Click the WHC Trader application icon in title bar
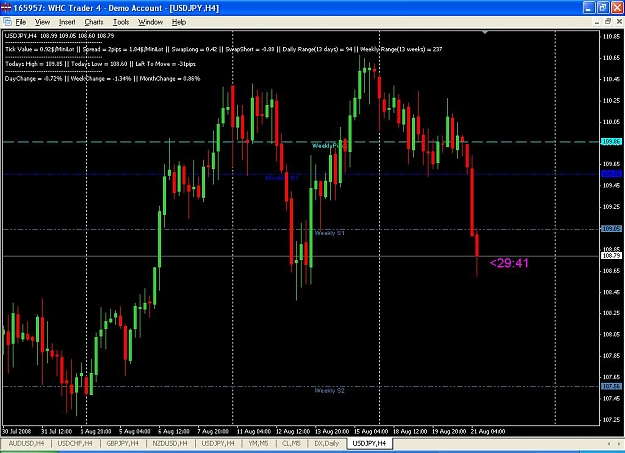625x453 pixels. coord(6,8)
